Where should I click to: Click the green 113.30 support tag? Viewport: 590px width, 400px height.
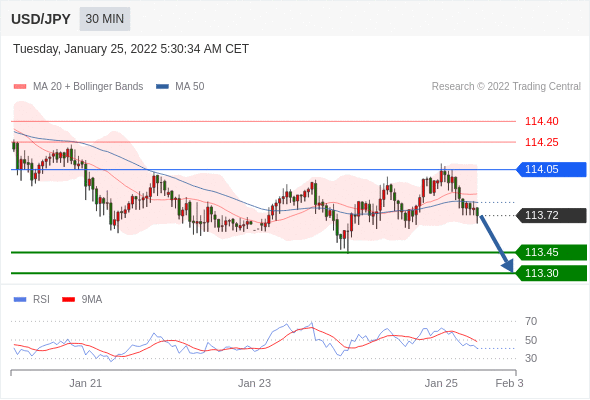(551, 273)
